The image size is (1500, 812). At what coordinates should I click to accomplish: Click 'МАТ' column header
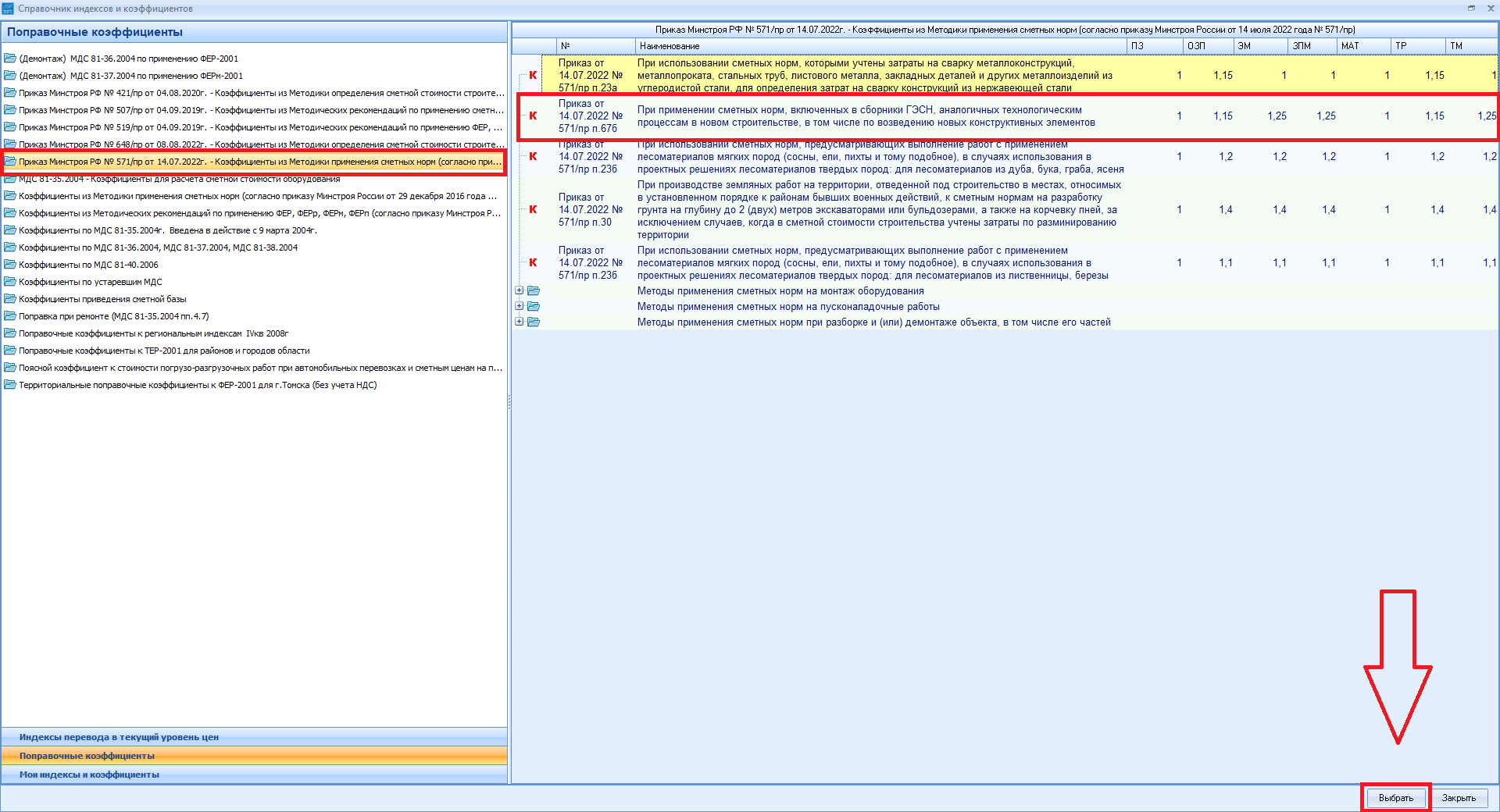(1364, 46)
